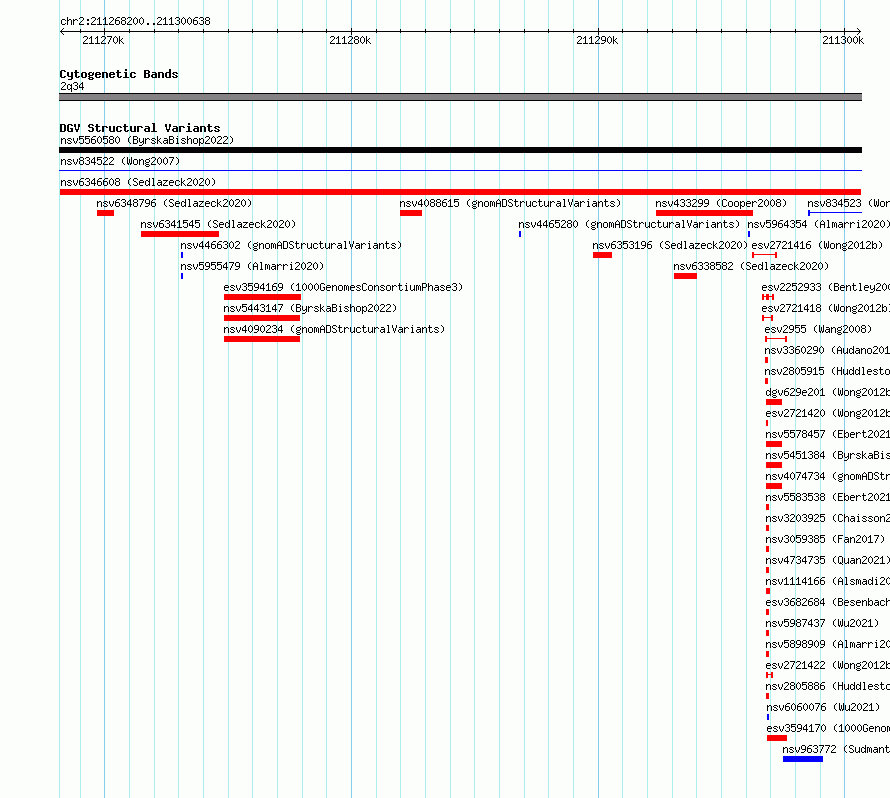The width and height of the screenshot is (890, 798).
Task: Select the nsv433299 (Cooper2008) label
Action: tap(721, 203)
